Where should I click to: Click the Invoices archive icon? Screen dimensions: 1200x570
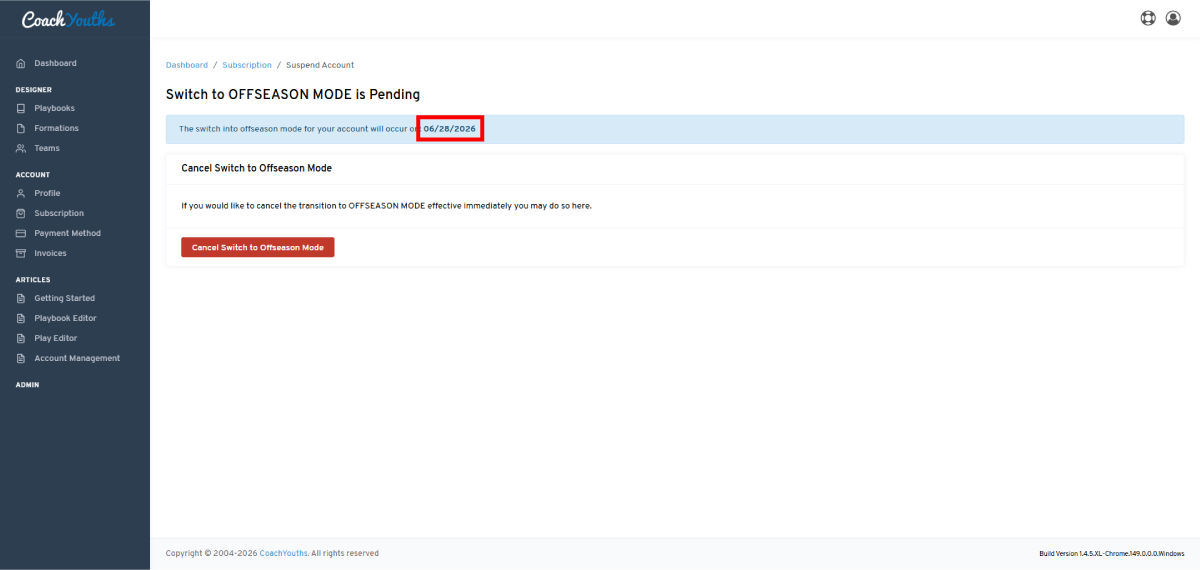pos(21,253)
